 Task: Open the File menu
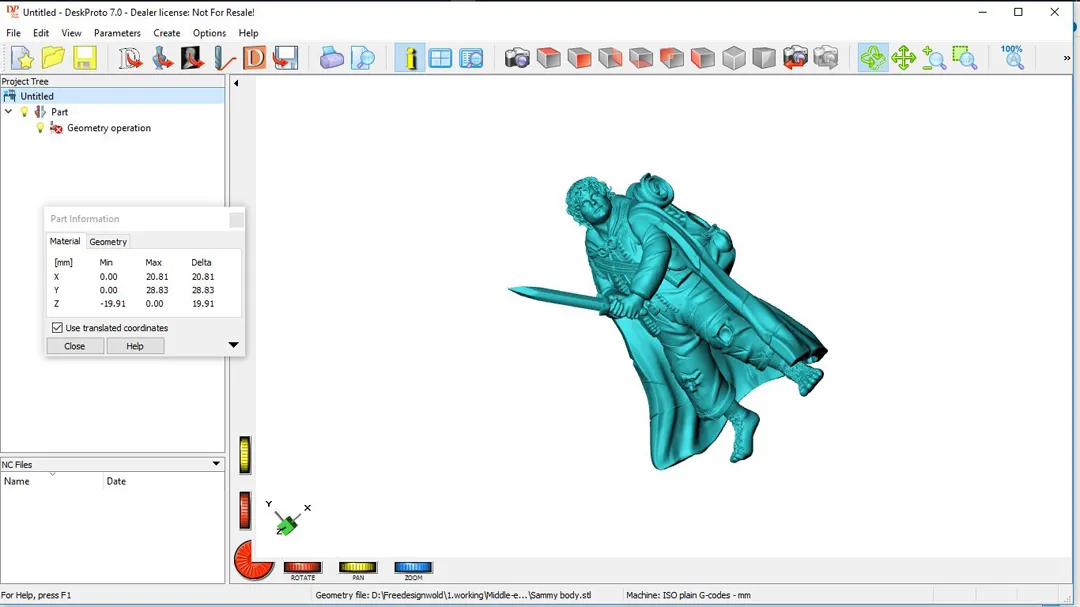pos(13,33)
